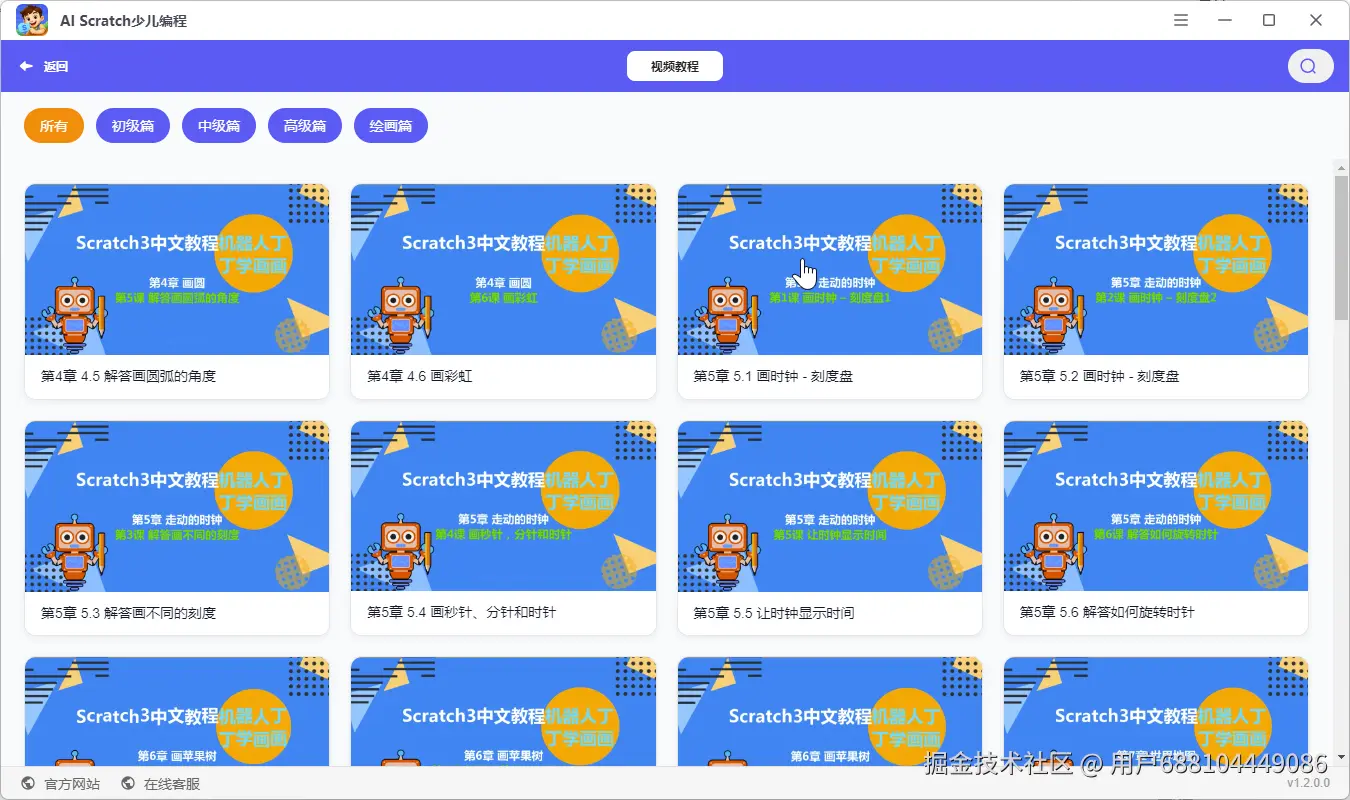
Task: Select the 中级篇 category filter
Action: (219, 126)
